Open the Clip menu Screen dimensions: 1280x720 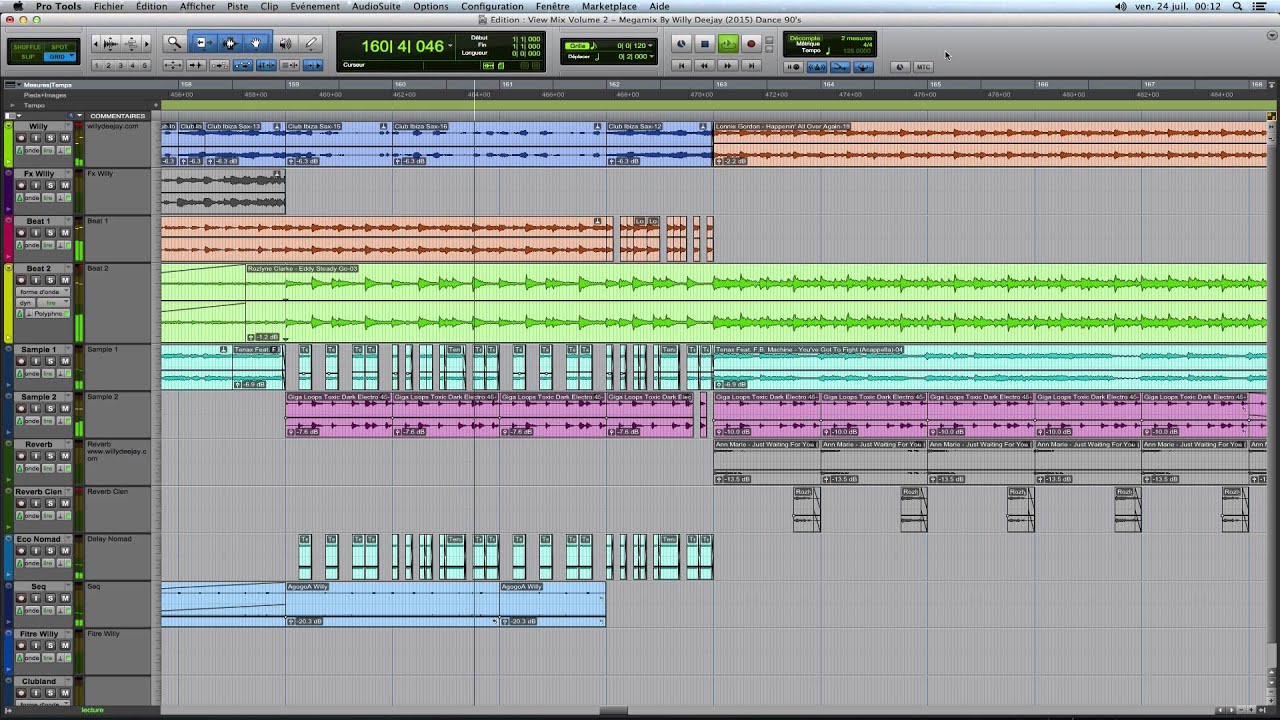coord(269,6)
